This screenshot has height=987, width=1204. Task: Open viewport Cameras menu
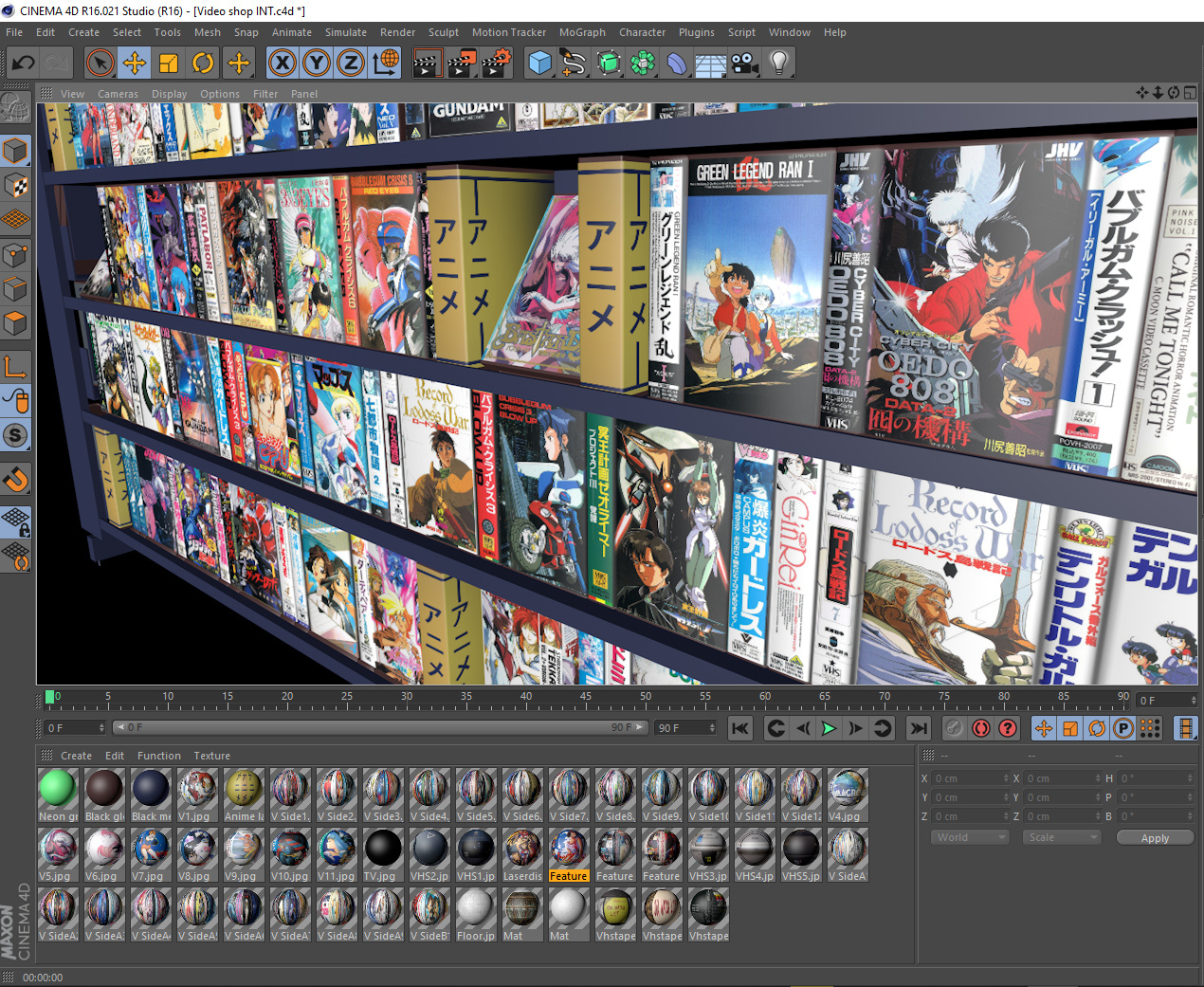pyautogui.click(x=118, y=94)
